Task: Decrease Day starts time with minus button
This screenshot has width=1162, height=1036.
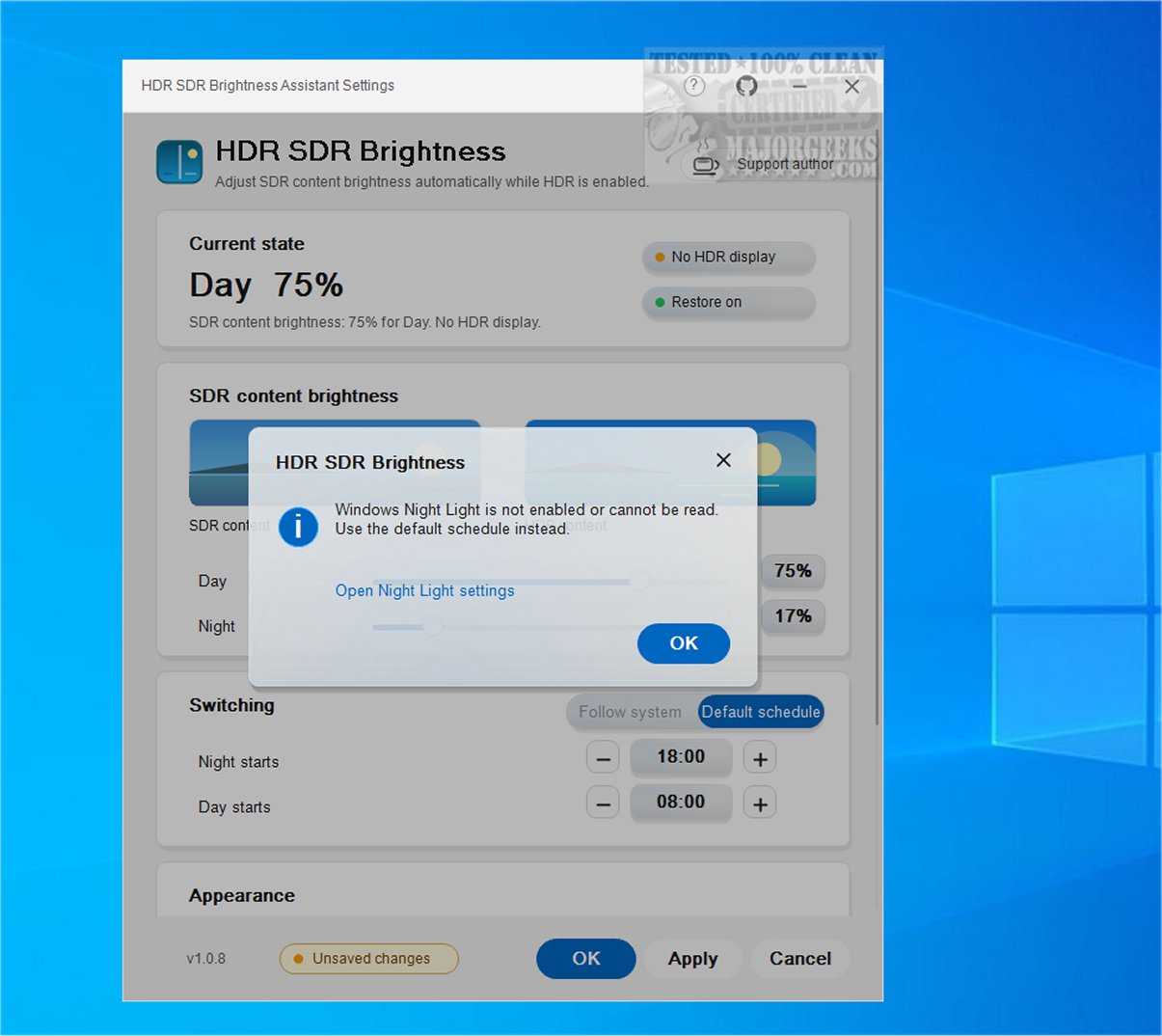Action: pos(603,804)
